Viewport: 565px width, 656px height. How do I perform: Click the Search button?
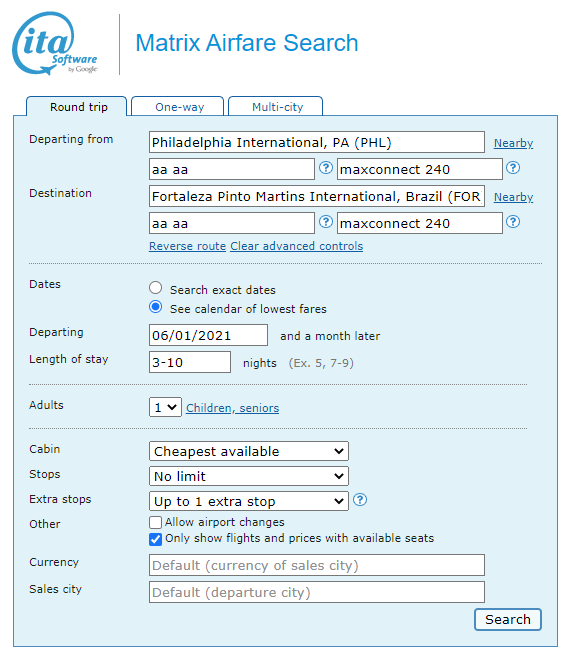coord(508,619)
